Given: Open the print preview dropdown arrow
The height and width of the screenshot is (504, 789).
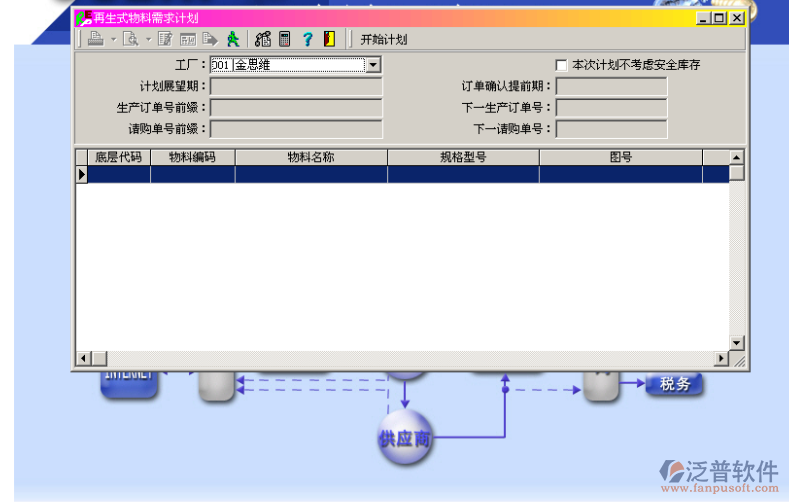Looking at the screenshot, I should pos(148,39).
